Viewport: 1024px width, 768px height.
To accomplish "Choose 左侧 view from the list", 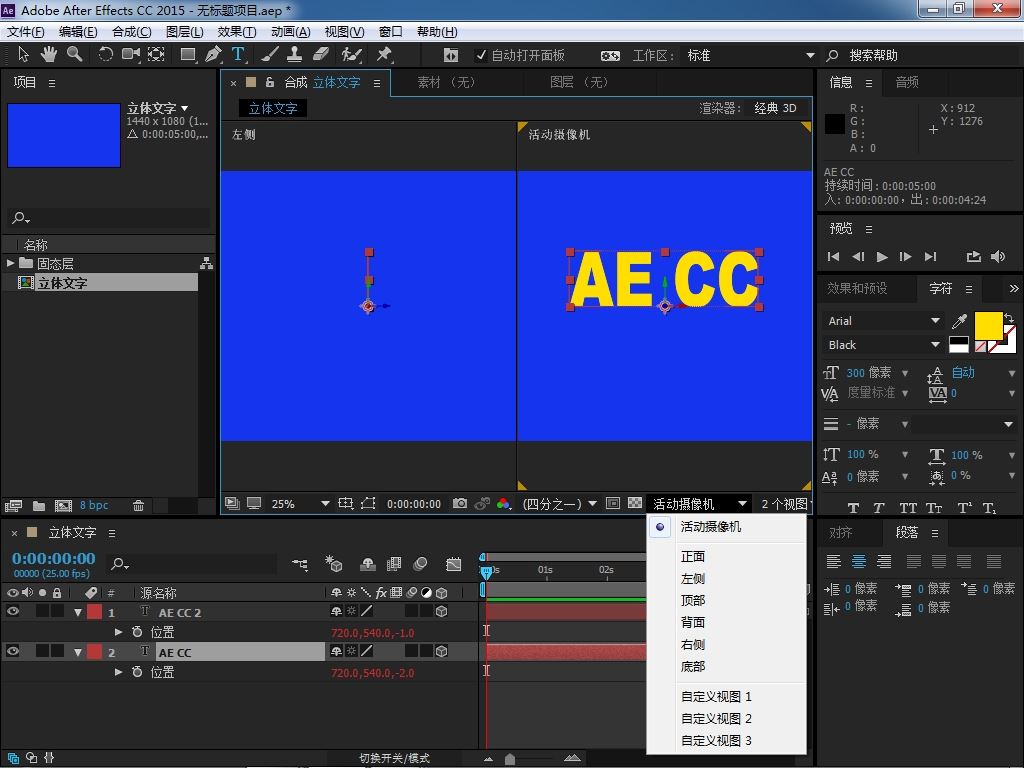I will 726,579.
